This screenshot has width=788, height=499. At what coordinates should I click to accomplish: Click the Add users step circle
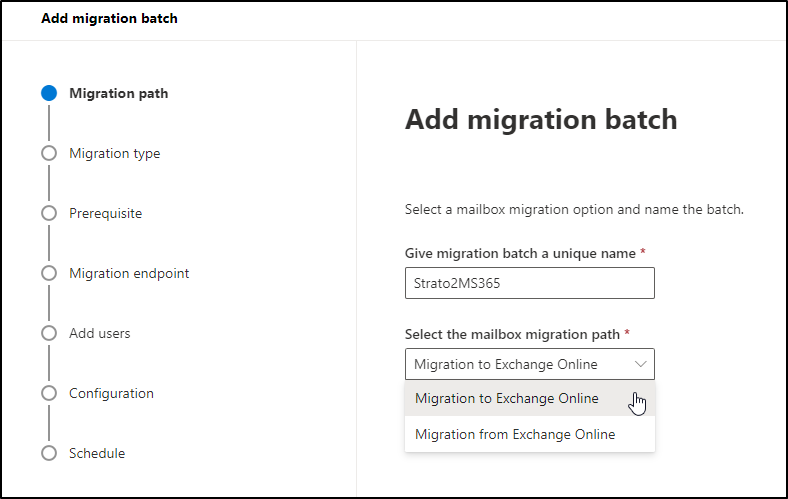(49, 333)
